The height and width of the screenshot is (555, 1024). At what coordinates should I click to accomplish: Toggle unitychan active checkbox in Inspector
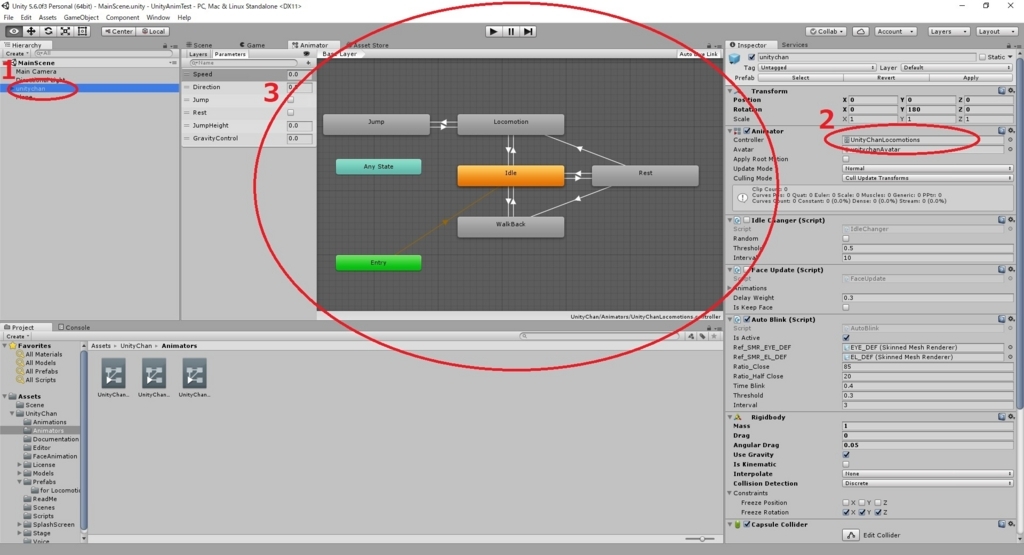[x=752, y=57]
